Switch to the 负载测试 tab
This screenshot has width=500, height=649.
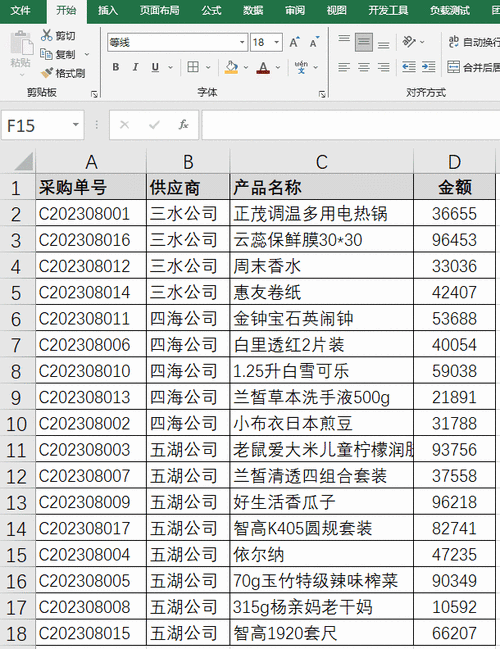[450, 10]
